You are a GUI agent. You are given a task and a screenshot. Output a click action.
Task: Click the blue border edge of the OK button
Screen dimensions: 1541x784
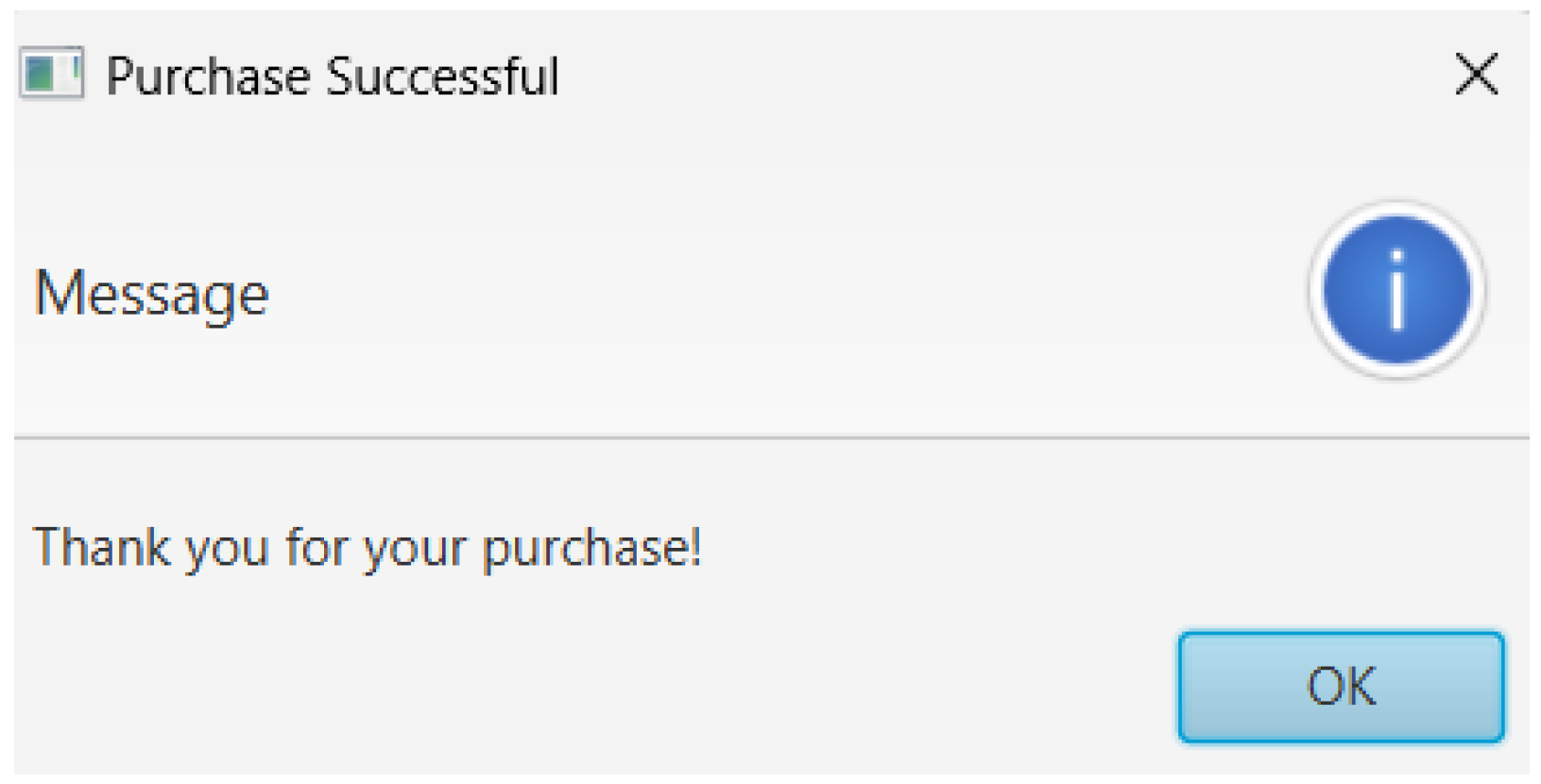pyautogui.click(x=1181, y=687)
